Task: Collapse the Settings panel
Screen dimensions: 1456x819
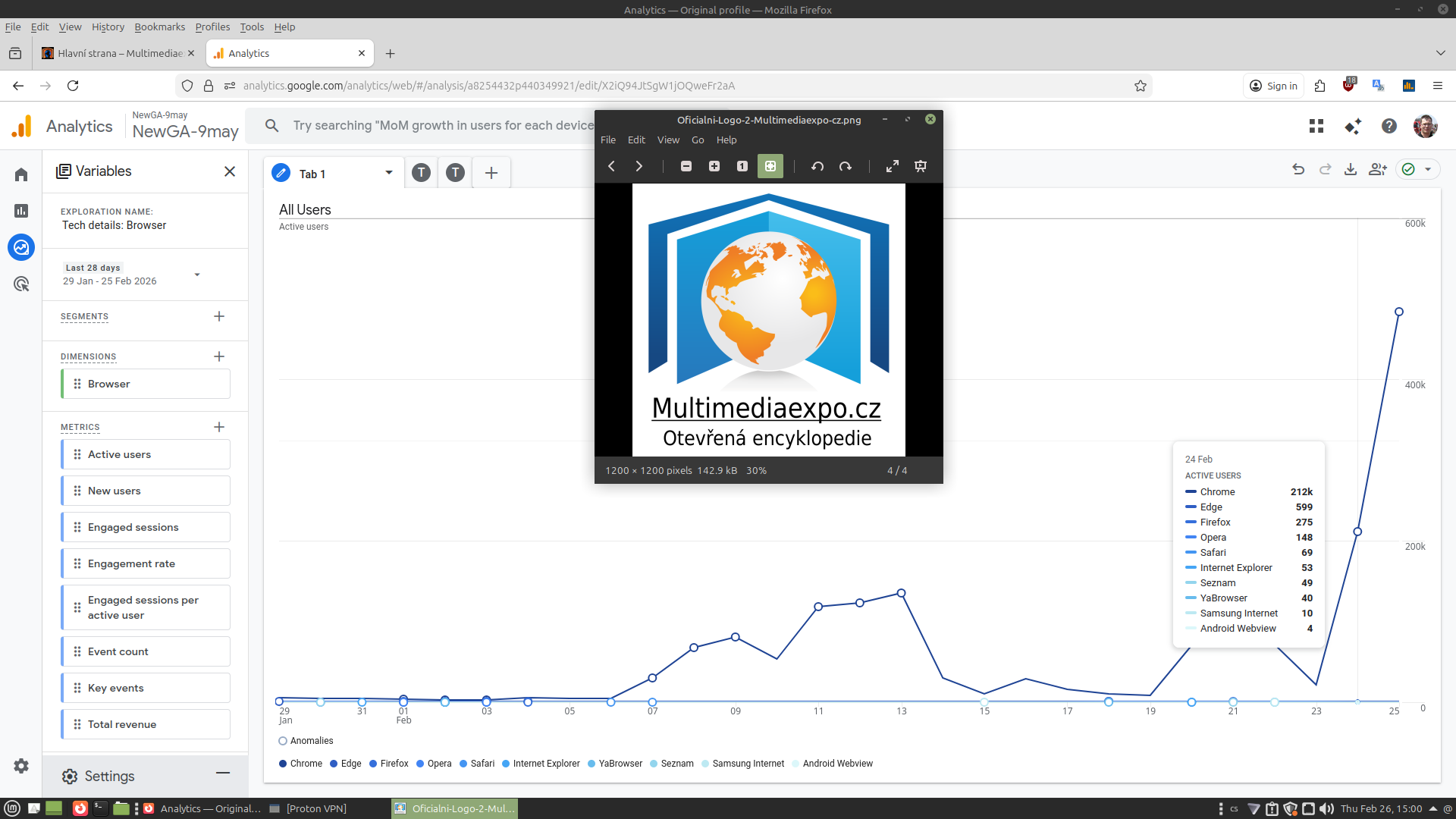Action: (222, 773)
